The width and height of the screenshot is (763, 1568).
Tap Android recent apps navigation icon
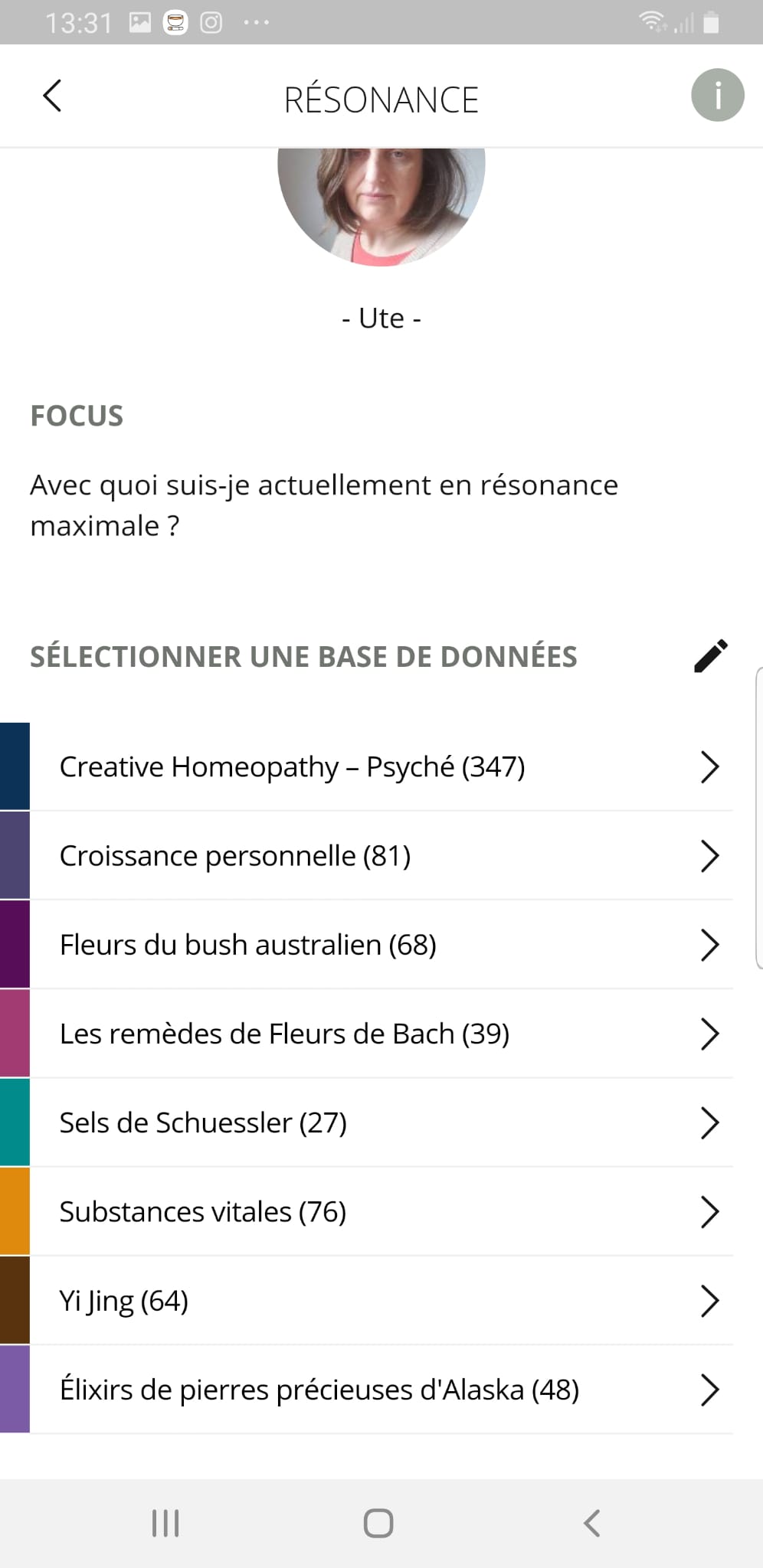pos(165,1523)
